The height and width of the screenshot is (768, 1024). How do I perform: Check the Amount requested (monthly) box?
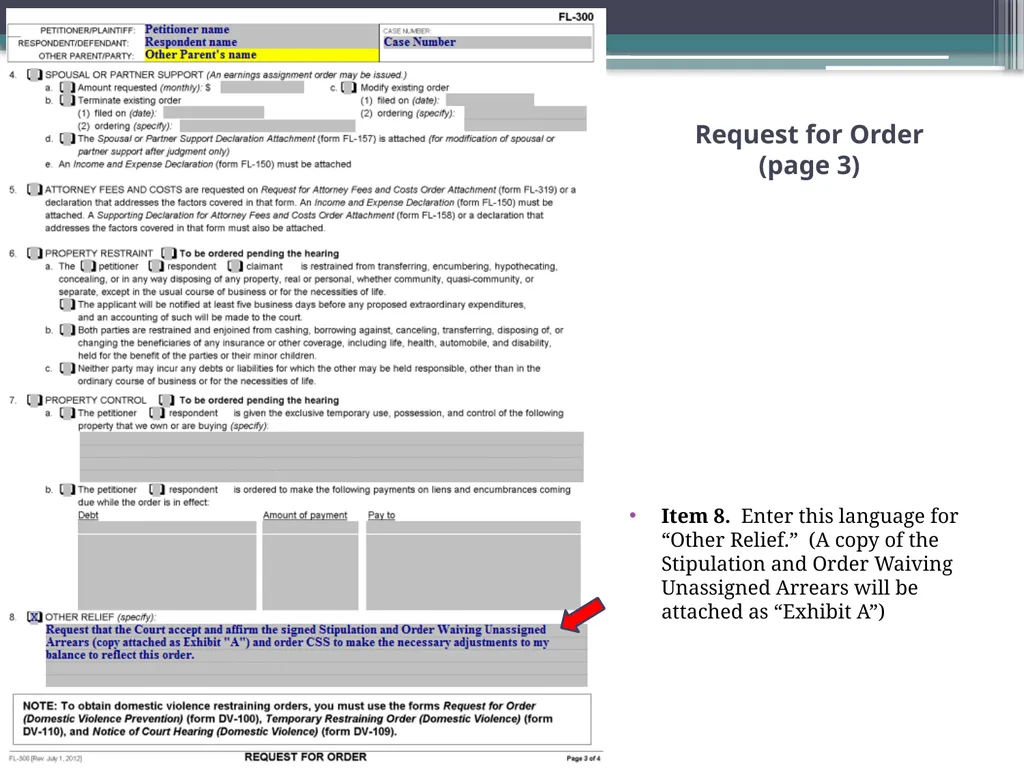(67, 88)
